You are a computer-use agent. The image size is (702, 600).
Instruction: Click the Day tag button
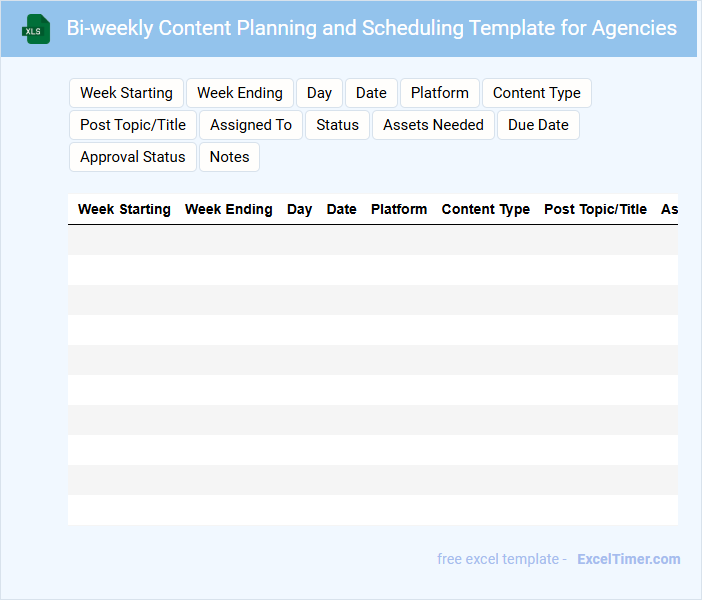coord(319,93)
